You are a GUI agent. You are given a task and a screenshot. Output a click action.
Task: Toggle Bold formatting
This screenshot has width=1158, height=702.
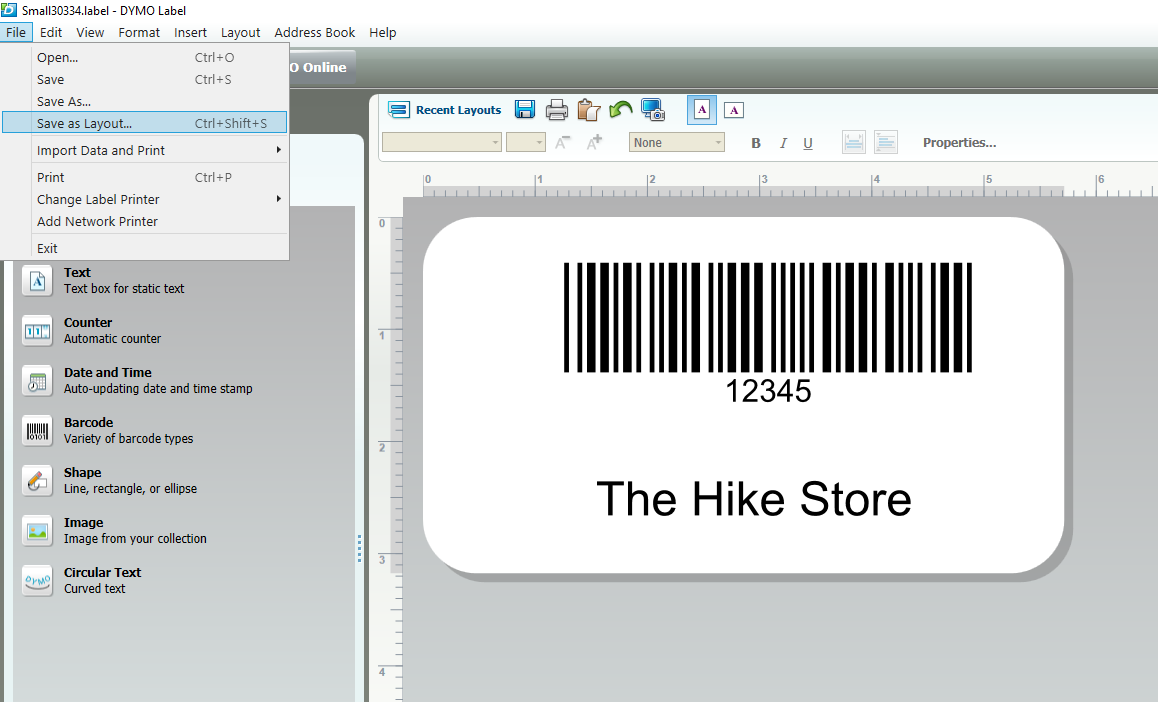pyautogui.click(x=756, y=143)
